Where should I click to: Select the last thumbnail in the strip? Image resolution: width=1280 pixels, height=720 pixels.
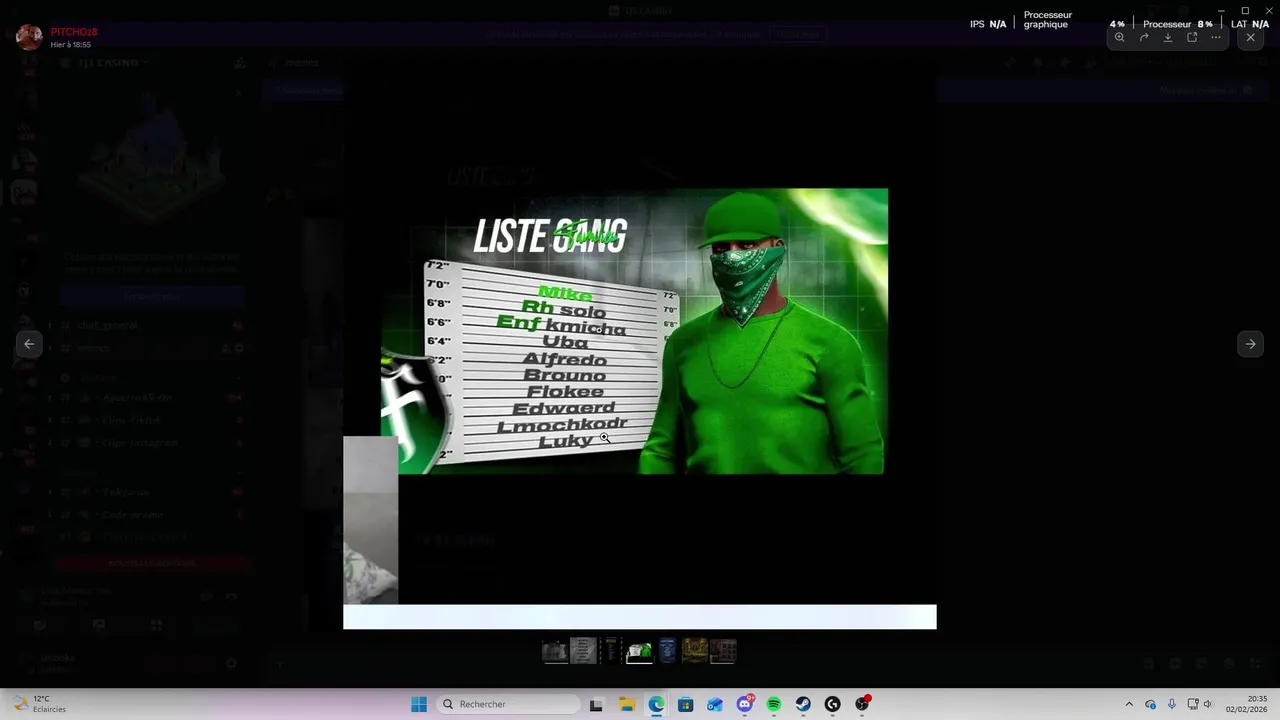(723, 651)
